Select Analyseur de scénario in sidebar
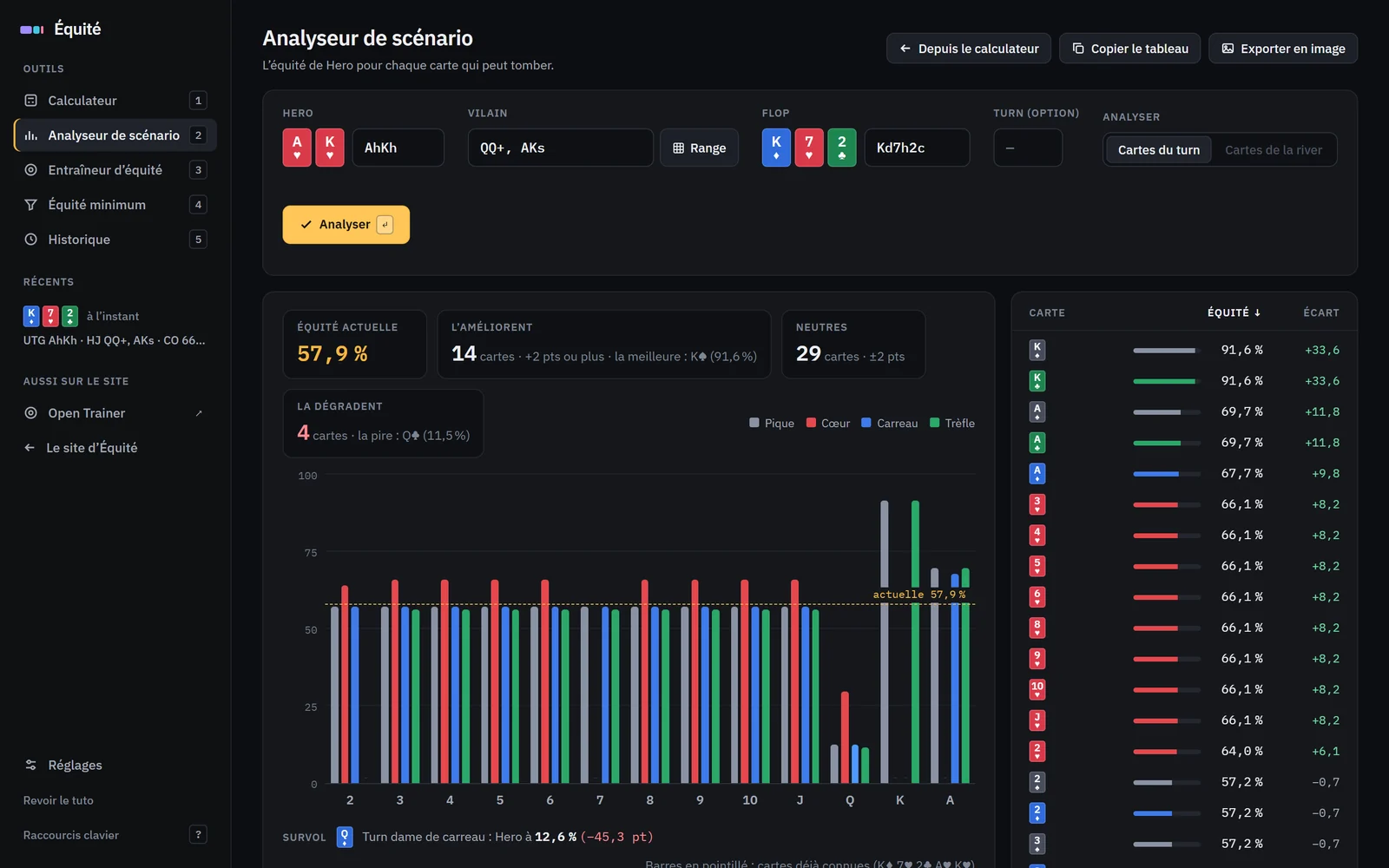Image resolution: width=1389 pixels, height=868 pixels. 115,135
